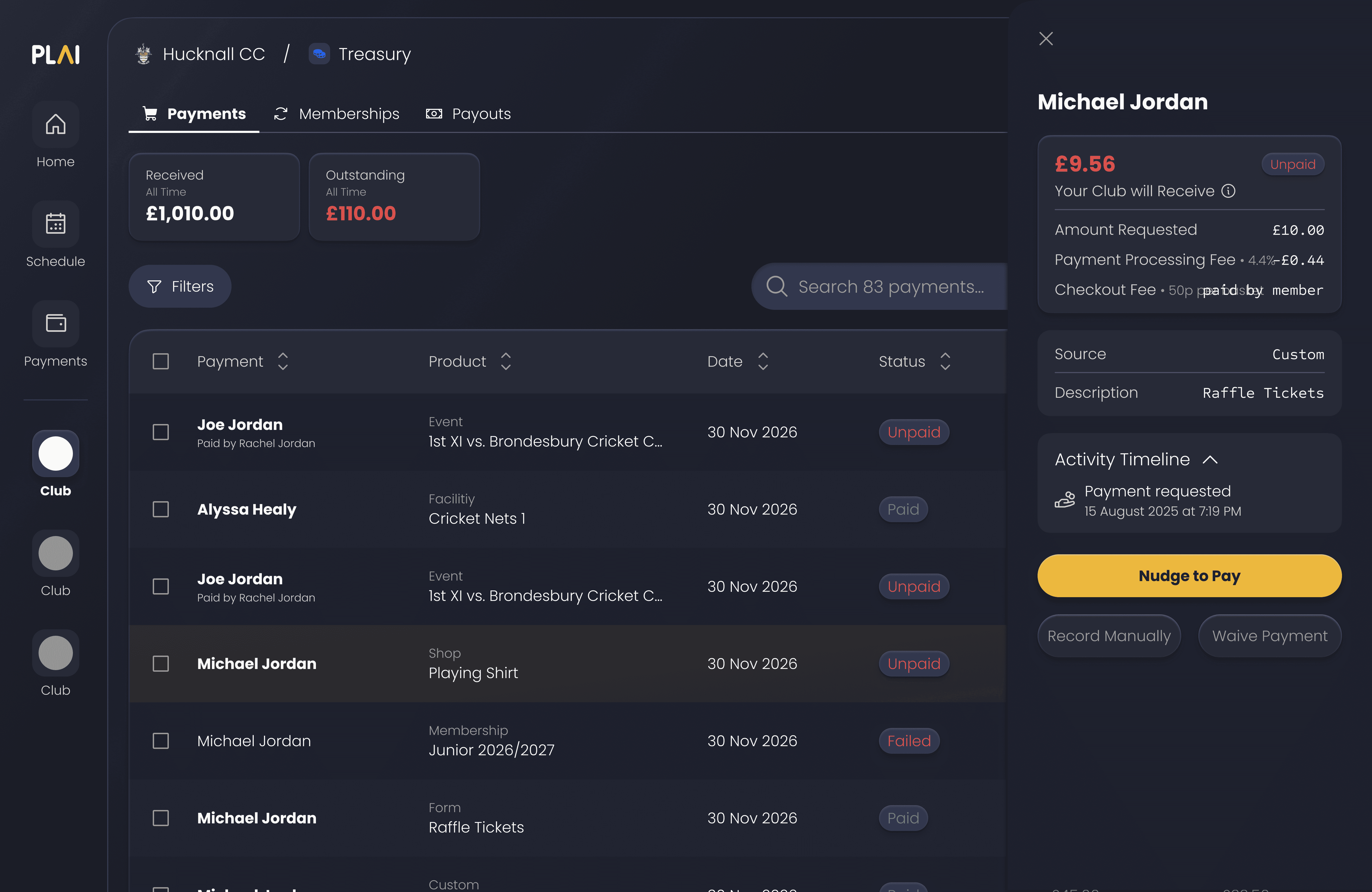
Task: Click the Treasury icon in breadcrumb
Action: point(319,54)
